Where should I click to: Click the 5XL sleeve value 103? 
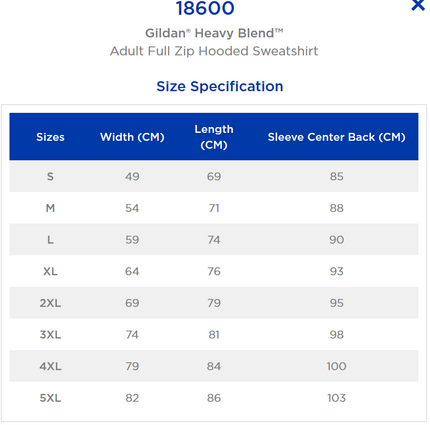(x=337, y=398)
